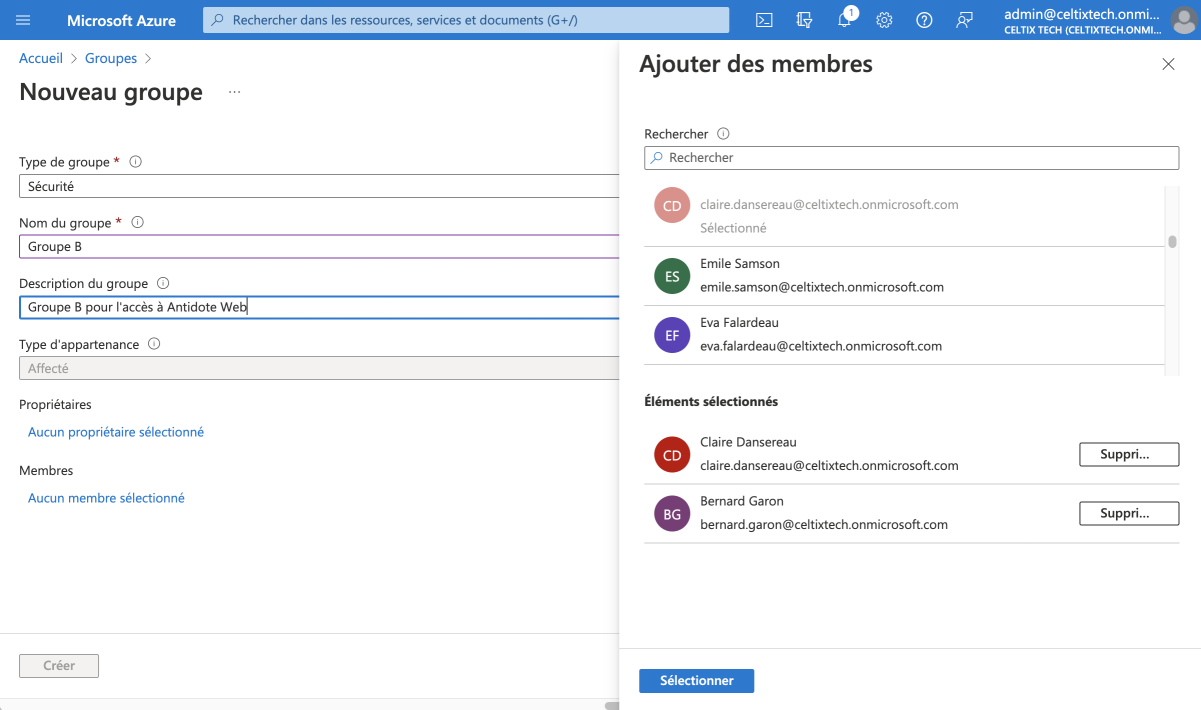1201x710 pixels.
Task: Click the Nouveau groupe page title
Action: (111, 92)
